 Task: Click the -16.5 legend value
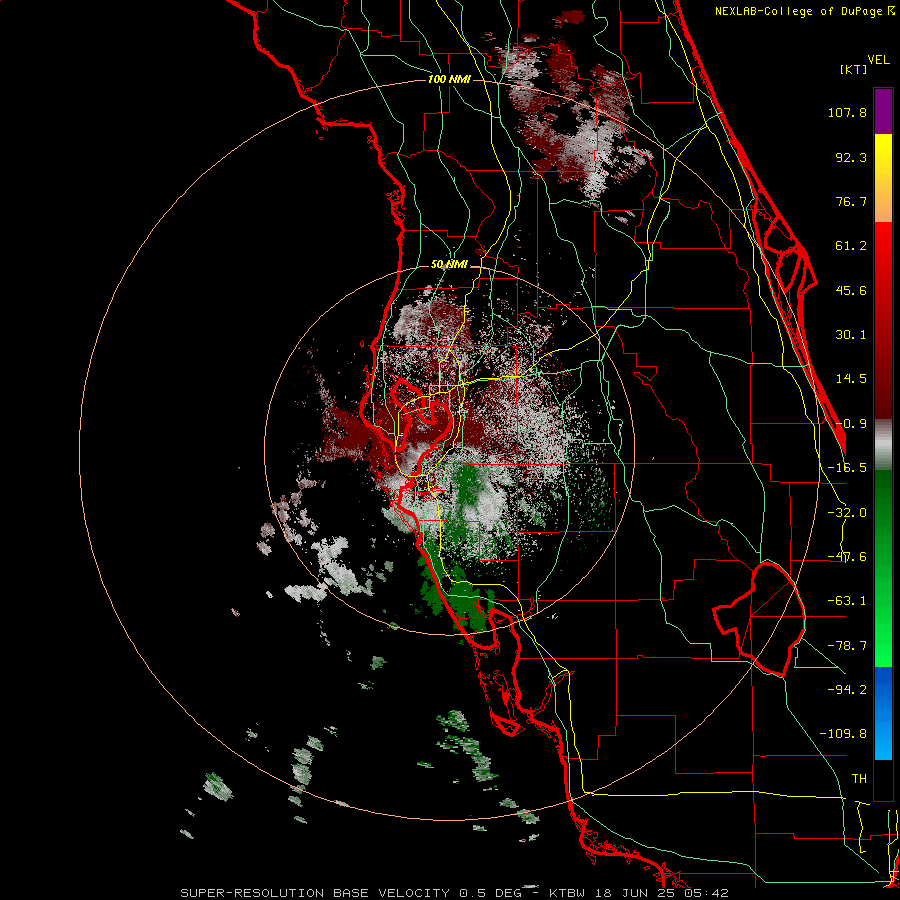(847, 468)
